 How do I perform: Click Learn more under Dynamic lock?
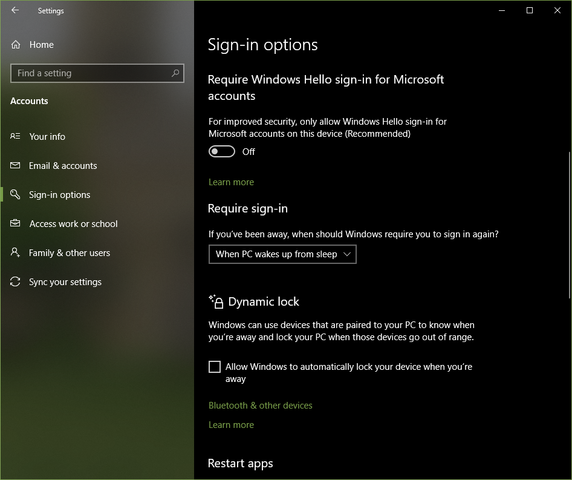pos(231,425)
